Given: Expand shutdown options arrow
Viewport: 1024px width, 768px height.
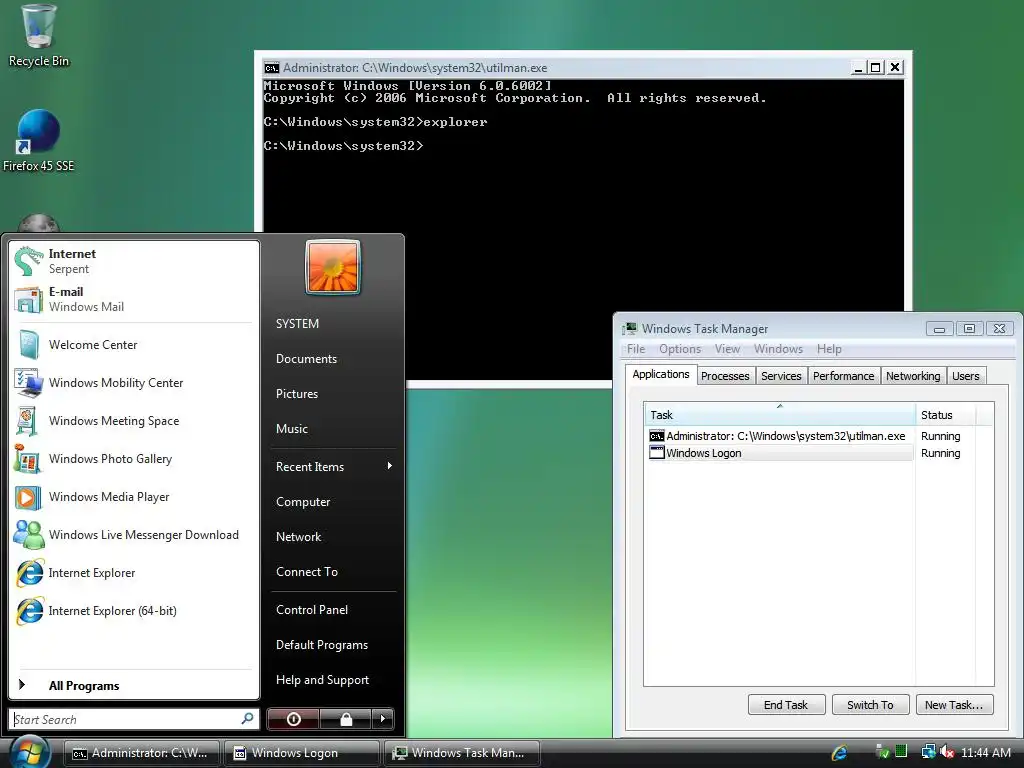Looking at the screenshot, I should pos(383,719).
